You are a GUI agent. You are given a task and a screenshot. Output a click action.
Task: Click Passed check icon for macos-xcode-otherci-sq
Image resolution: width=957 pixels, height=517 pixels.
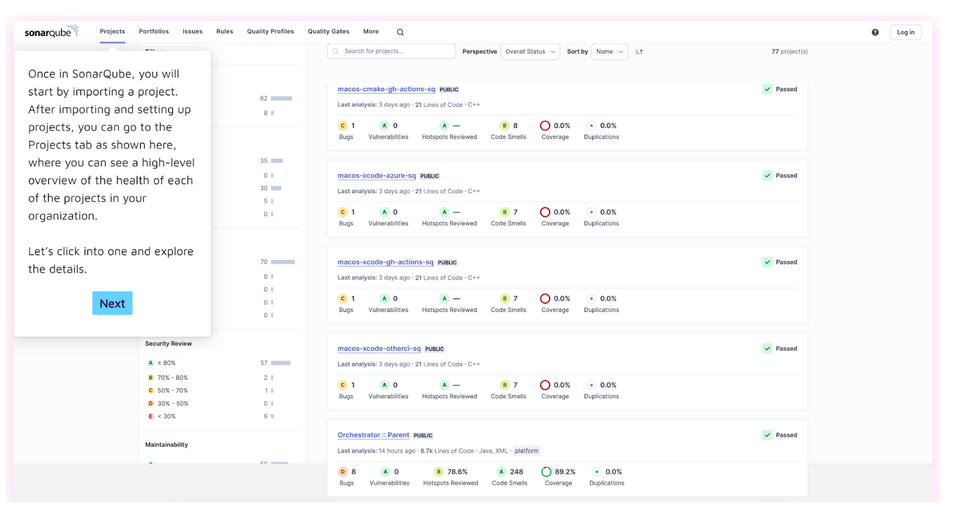[767, 349]
